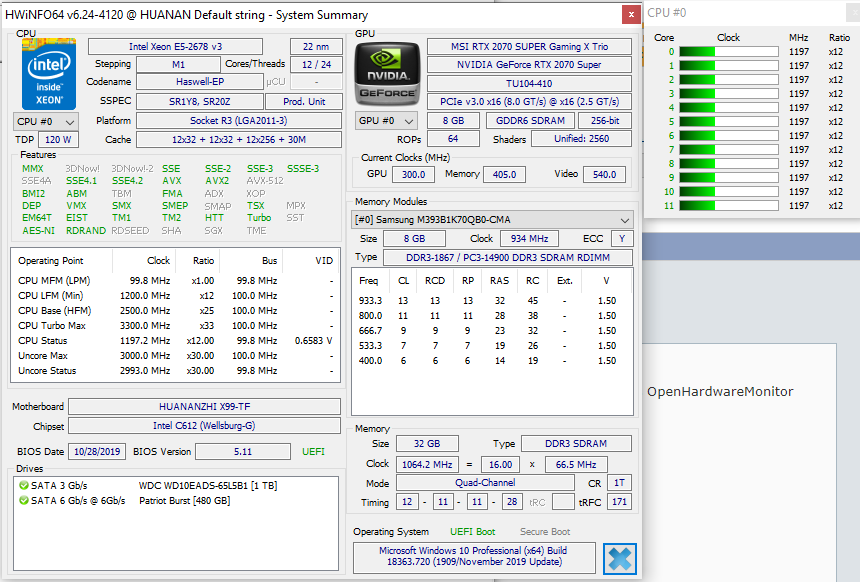Click the module clock 934 MHz field
This screenshot has width=860, height=582.
tap(529, 239)
